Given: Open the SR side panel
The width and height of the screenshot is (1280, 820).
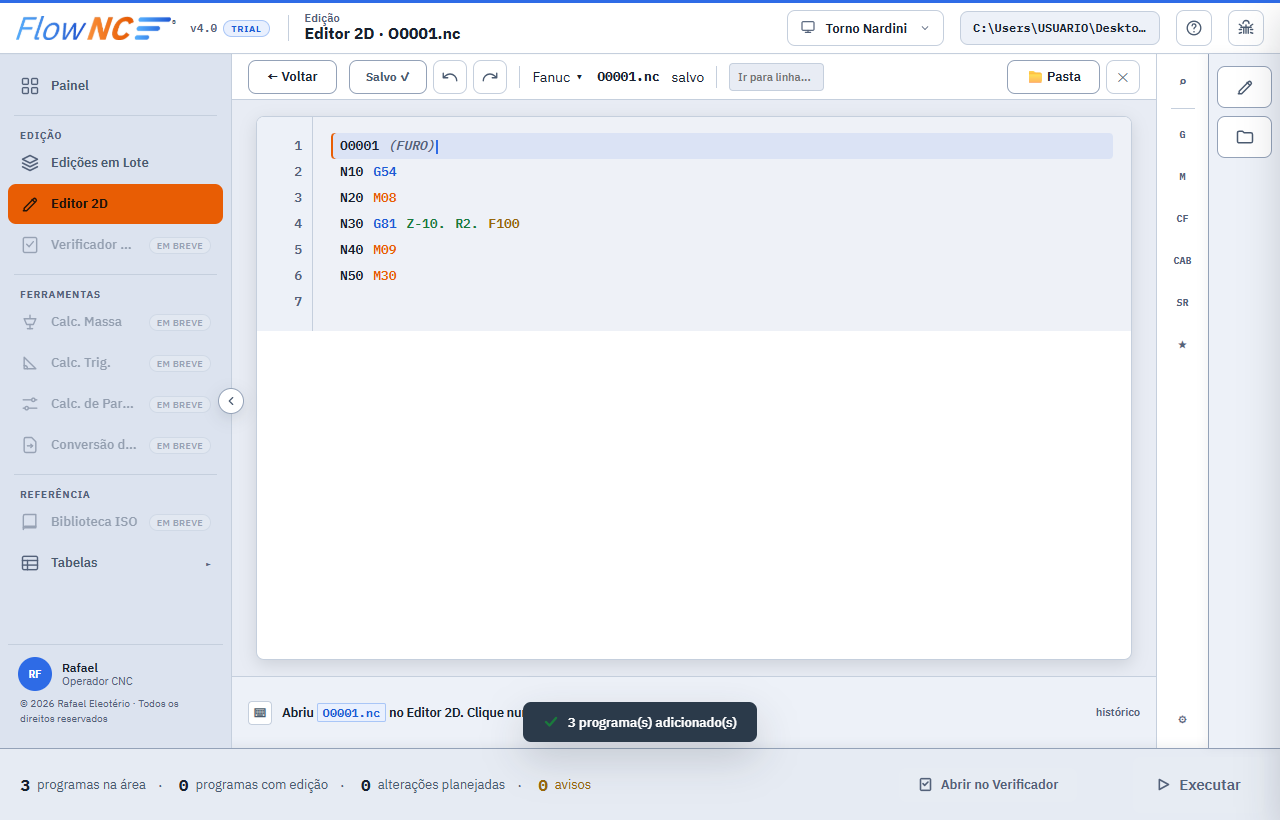Looking at the screenshot, I should (x=1183, y=302).
